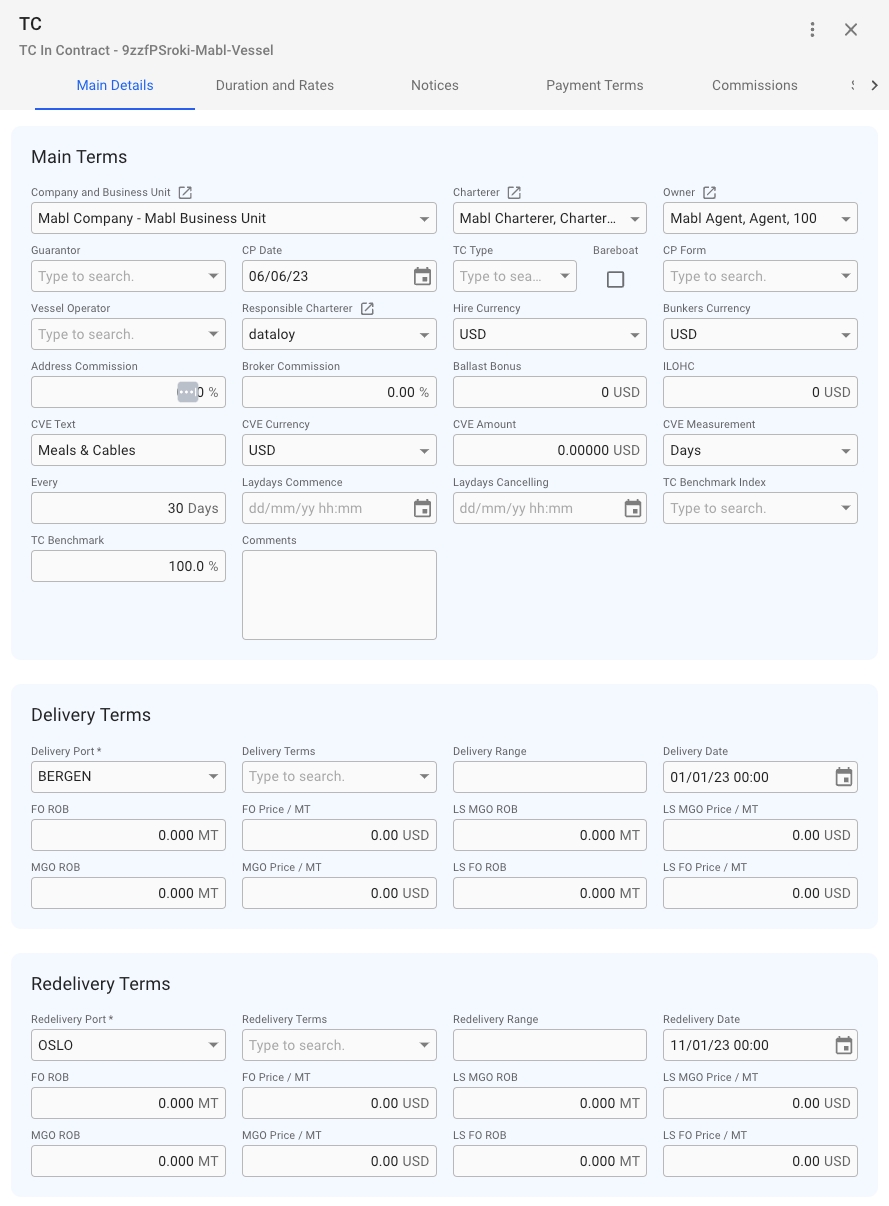Open Responsible Charterer external link icon
The image size is (889, 1206).
point(367,308)
